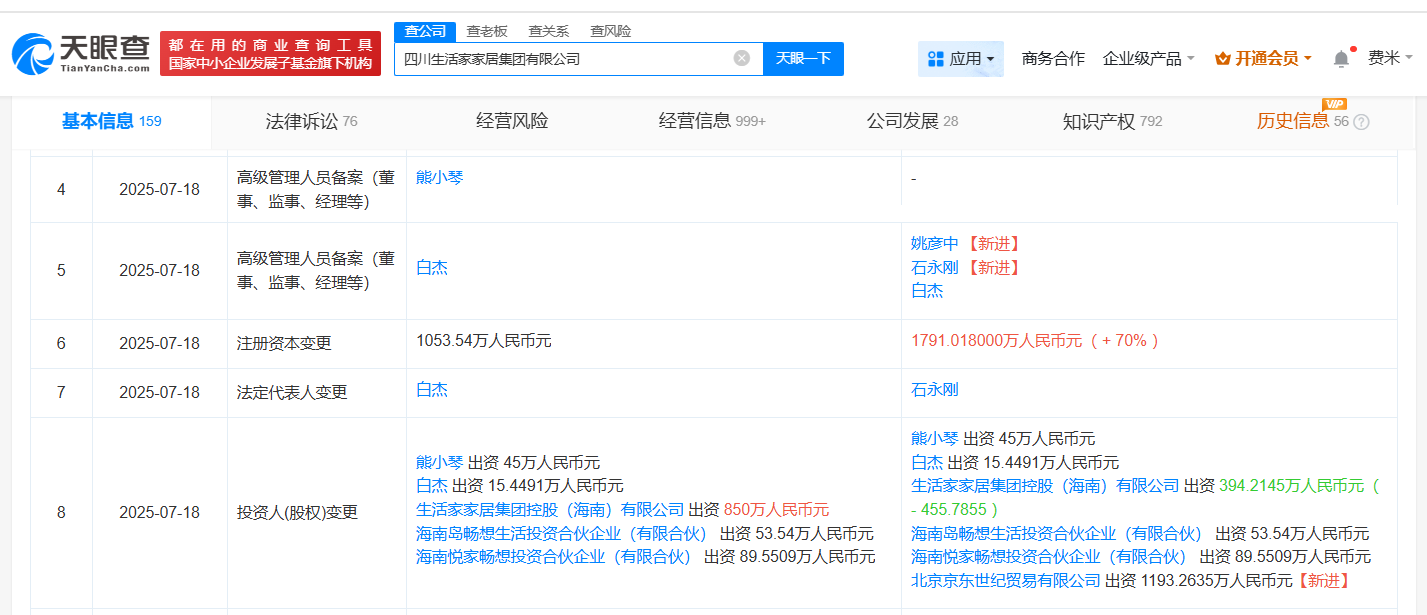Expand the 开通会员 membership dropdown

(1263, 59)
